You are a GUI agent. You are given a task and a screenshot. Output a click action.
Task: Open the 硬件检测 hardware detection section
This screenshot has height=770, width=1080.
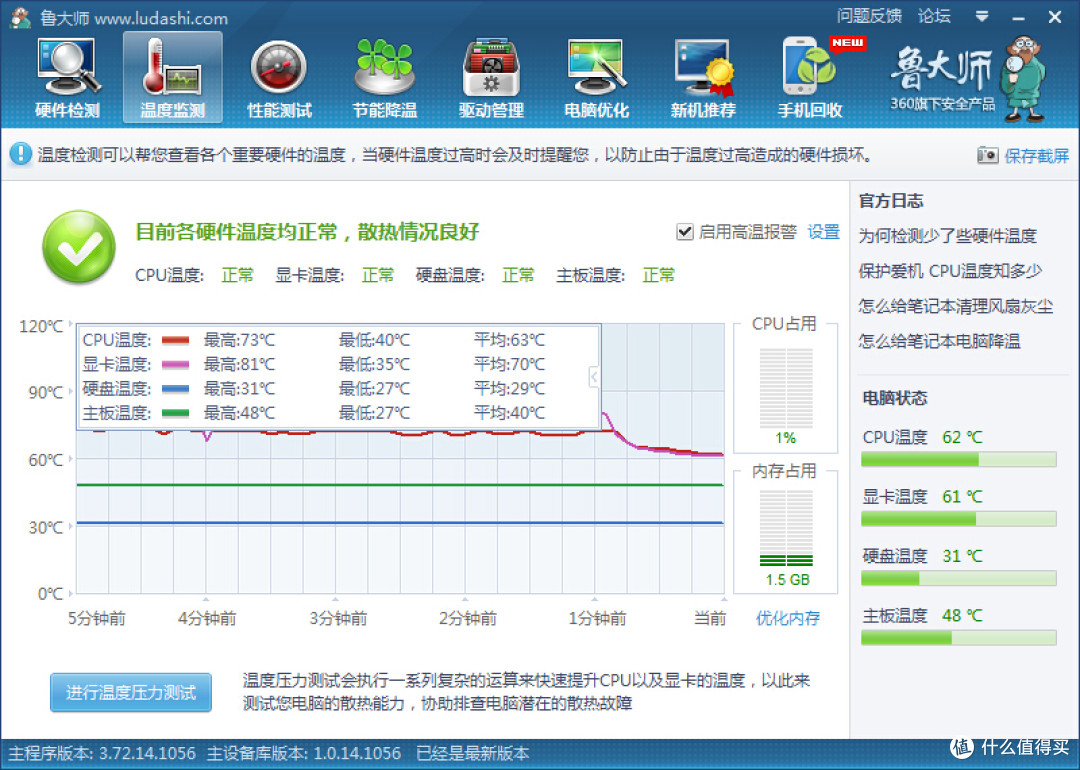[x=68, y=79]
